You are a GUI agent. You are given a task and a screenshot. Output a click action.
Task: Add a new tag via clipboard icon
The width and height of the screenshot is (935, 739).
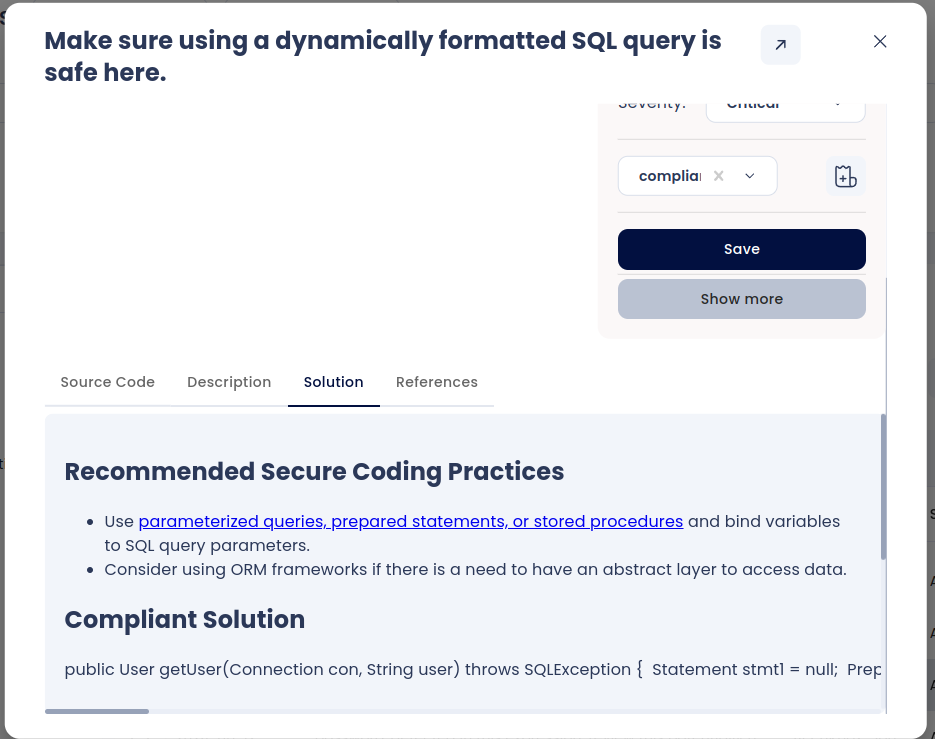point(845,175)
